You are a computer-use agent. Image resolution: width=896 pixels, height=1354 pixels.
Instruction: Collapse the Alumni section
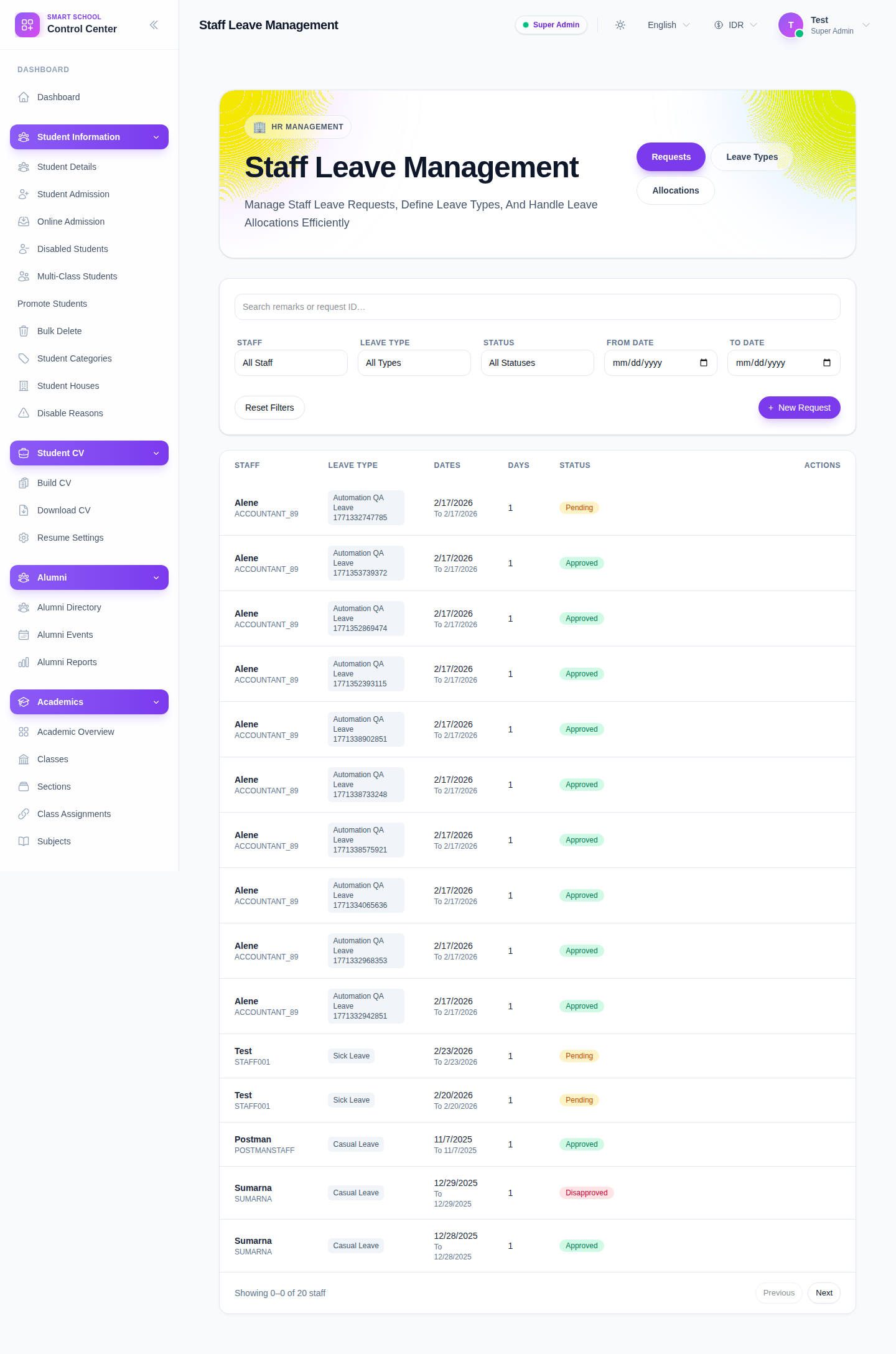pos(89,577)
